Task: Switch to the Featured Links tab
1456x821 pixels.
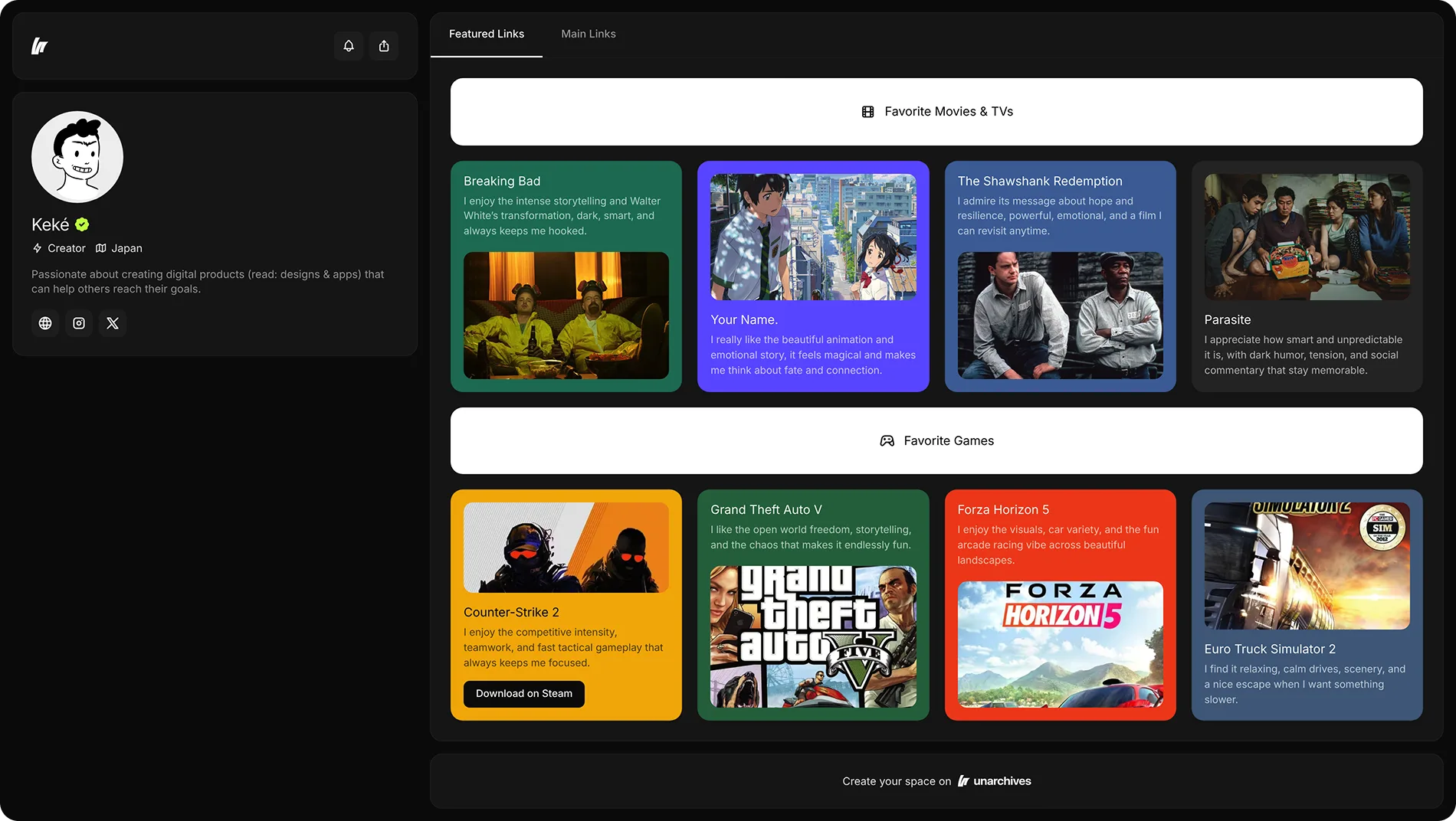Action: coord(487,34)
